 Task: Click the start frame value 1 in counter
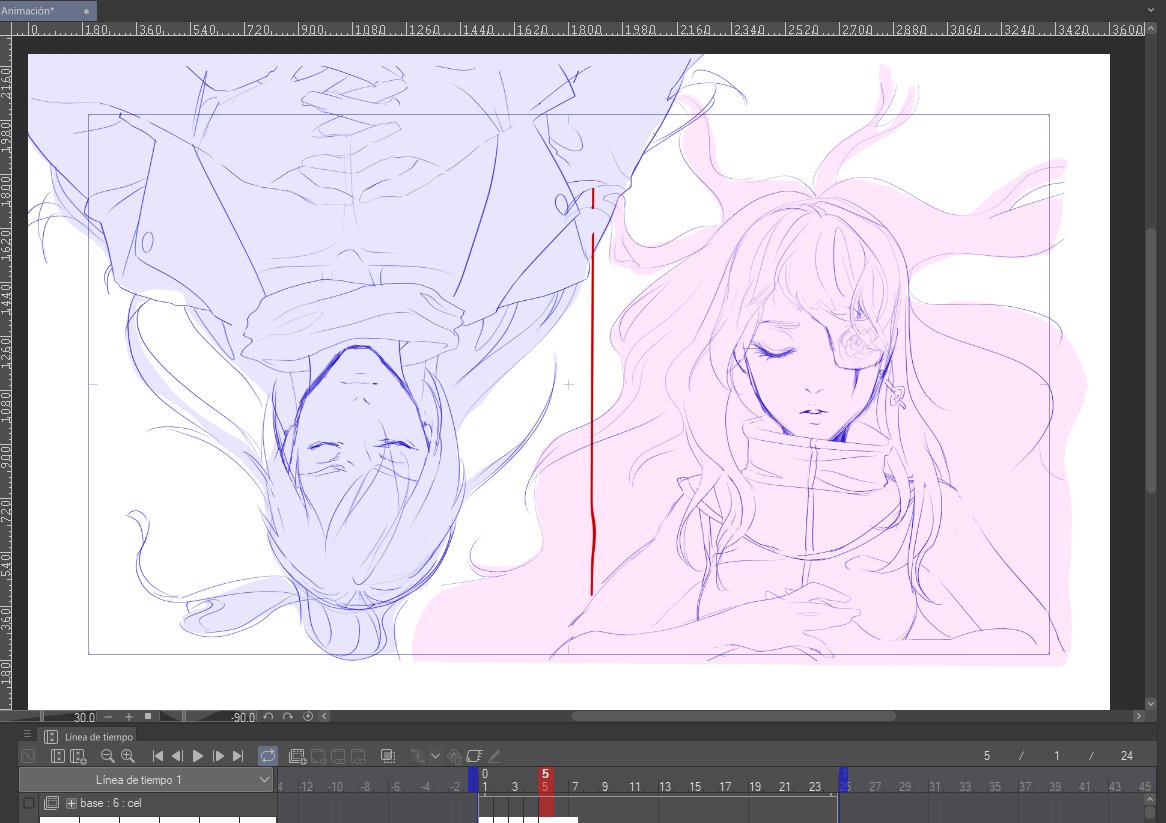tap(1057, 755)
